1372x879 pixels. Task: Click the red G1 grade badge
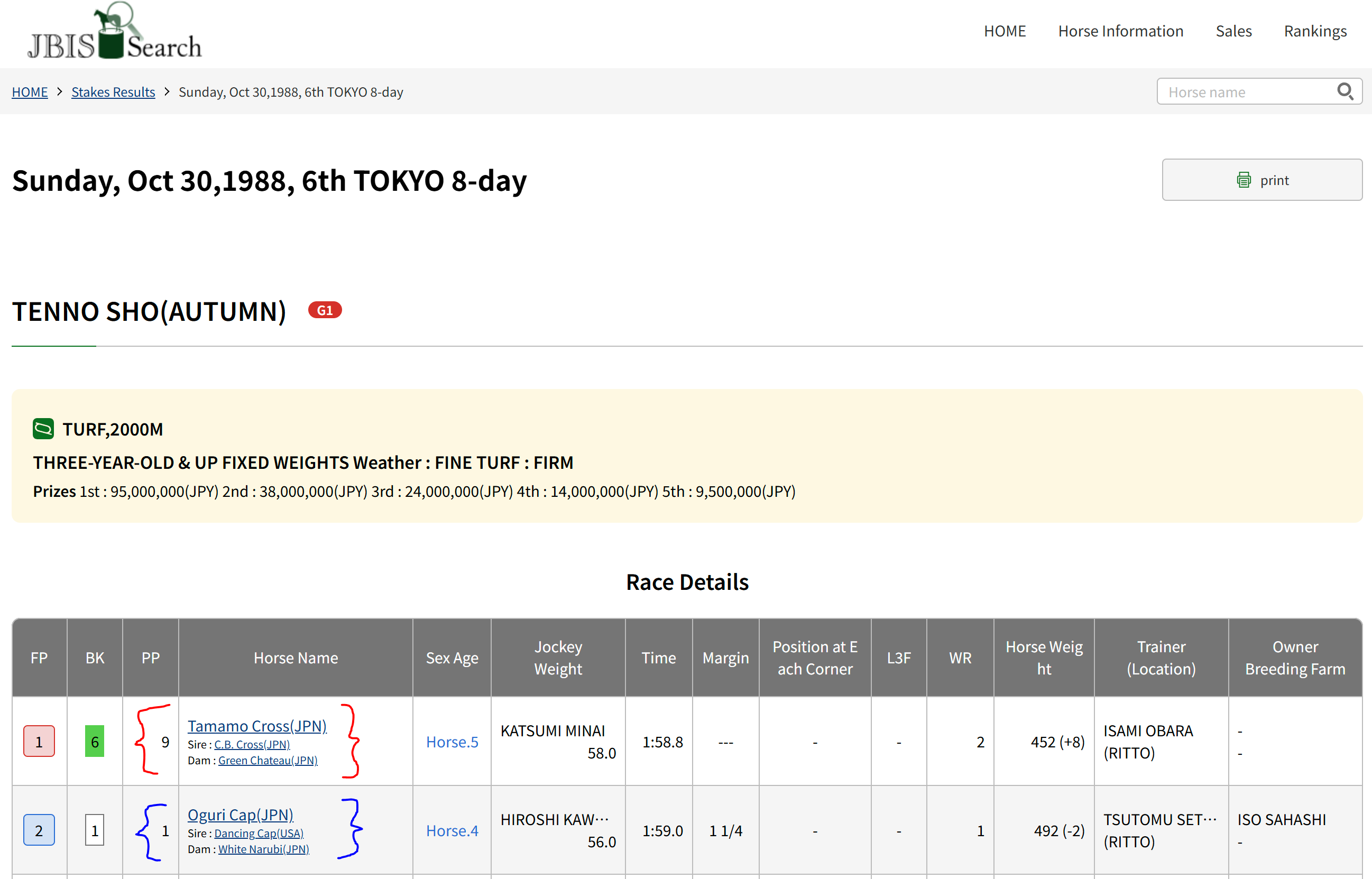click(x=324, y=310)
